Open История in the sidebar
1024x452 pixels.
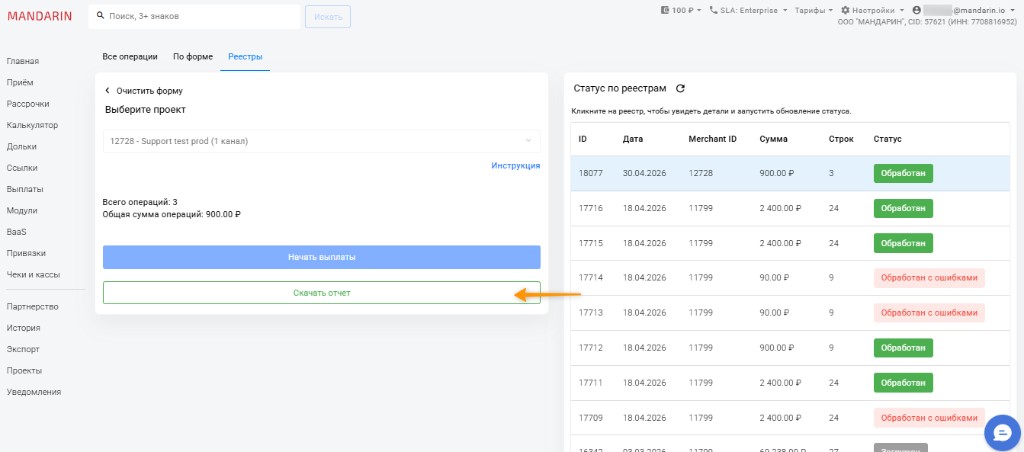[x=24, y=328]
